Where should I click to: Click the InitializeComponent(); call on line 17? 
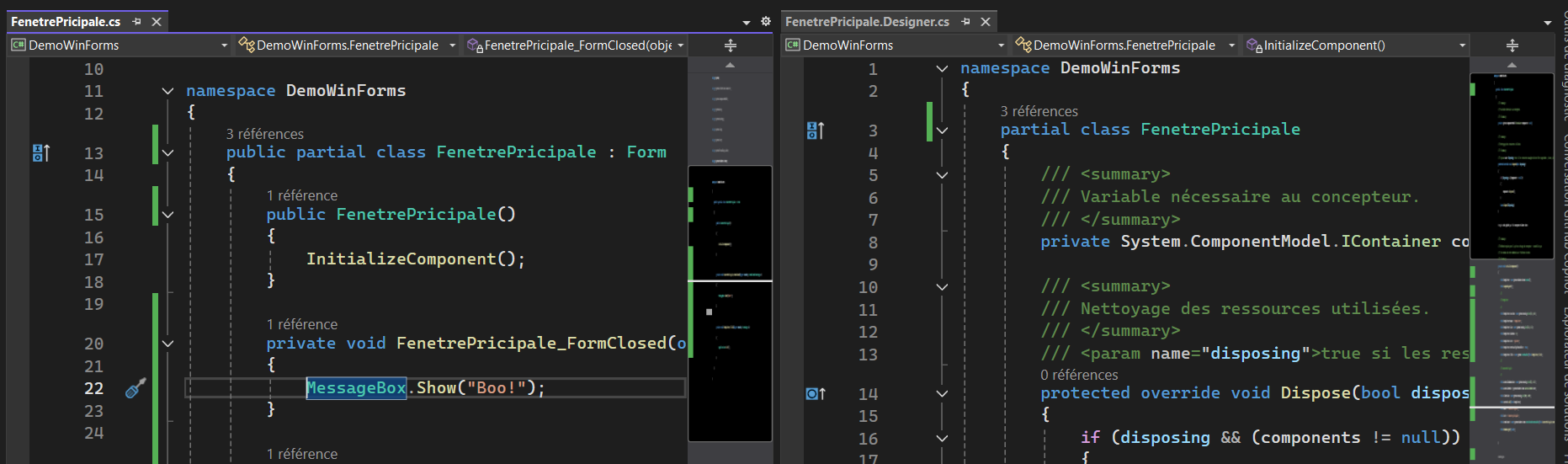click(x=416, y=259)
